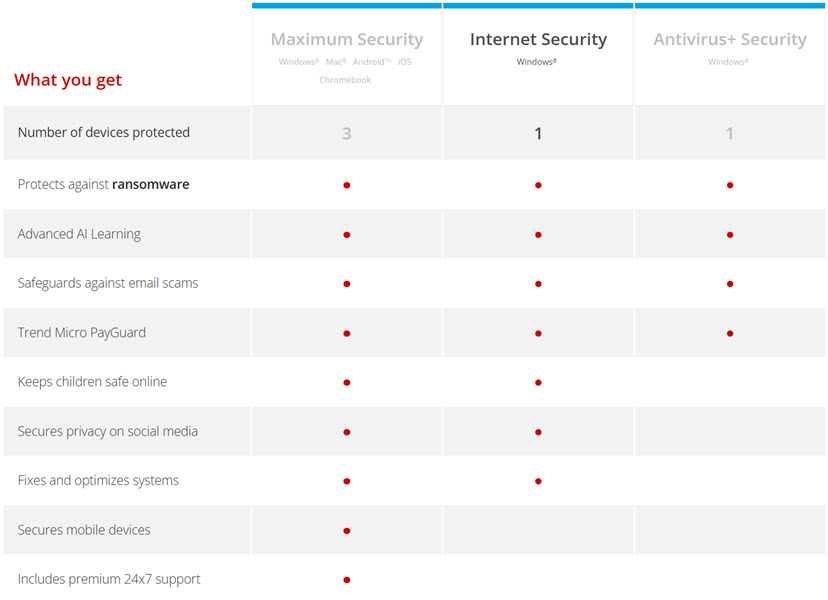Click the ransomware dot under Maximum Security
Viewport: 828px width, 600px height.
[347, 185]
